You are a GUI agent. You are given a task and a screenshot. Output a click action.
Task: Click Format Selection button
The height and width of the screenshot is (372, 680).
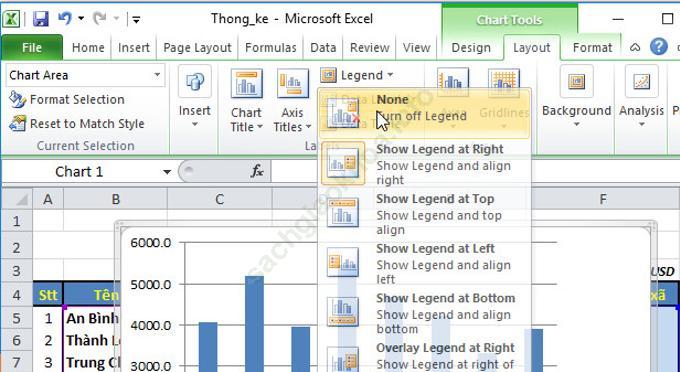(x=67, y=100)
